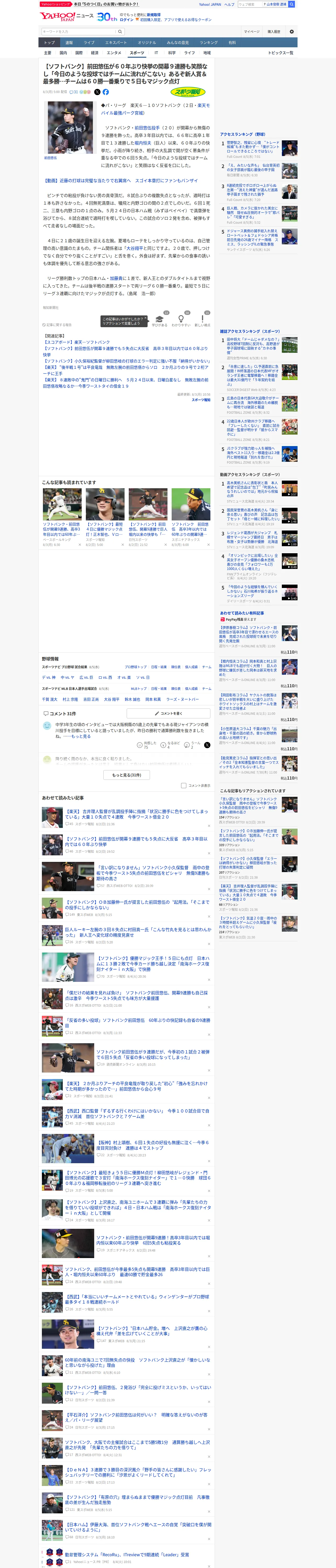Click the ログイン link
This screenshot has width=336, height=1568.
point(127,20)
